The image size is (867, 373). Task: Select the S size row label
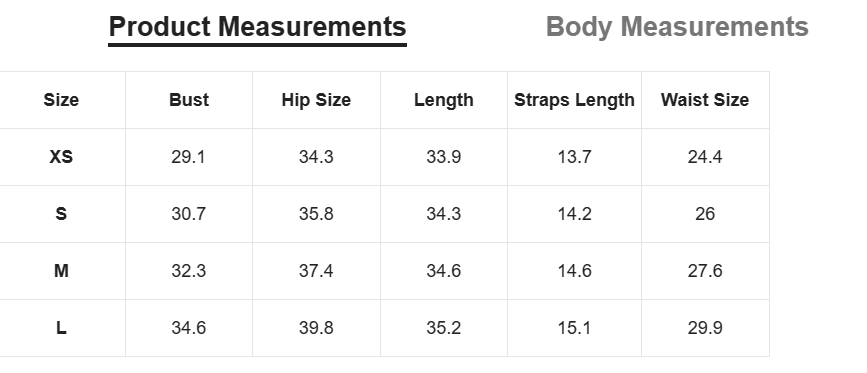[x=61, y=214]
